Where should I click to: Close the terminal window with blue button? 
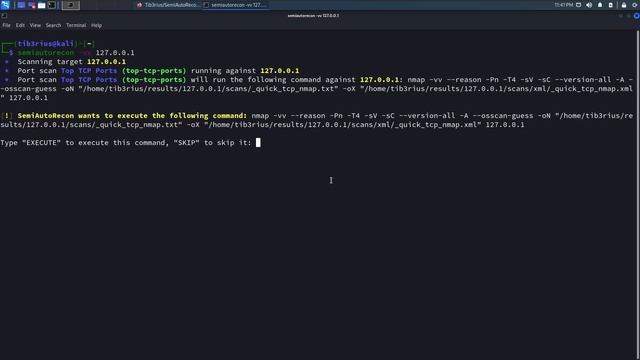636,16
